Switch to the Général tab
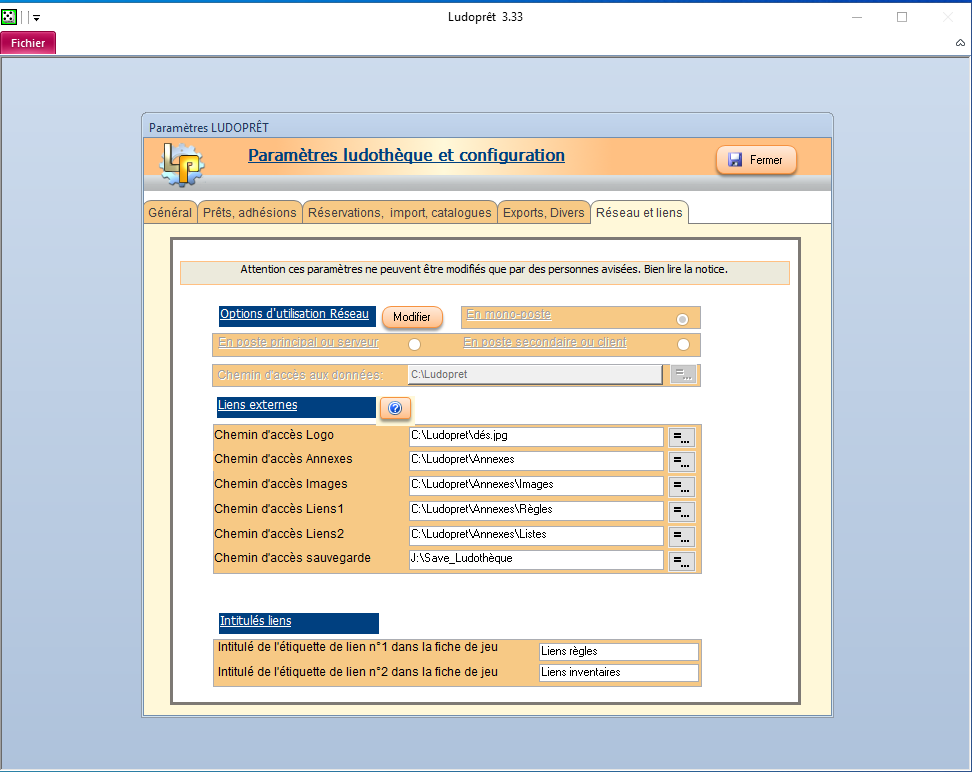The width and height of the screenshot is (972, 772). point(170,213)
